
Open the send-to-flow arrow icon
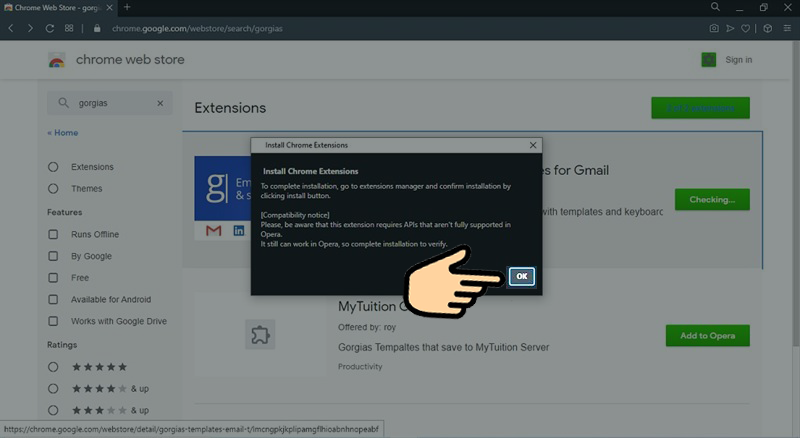point(730,29)
